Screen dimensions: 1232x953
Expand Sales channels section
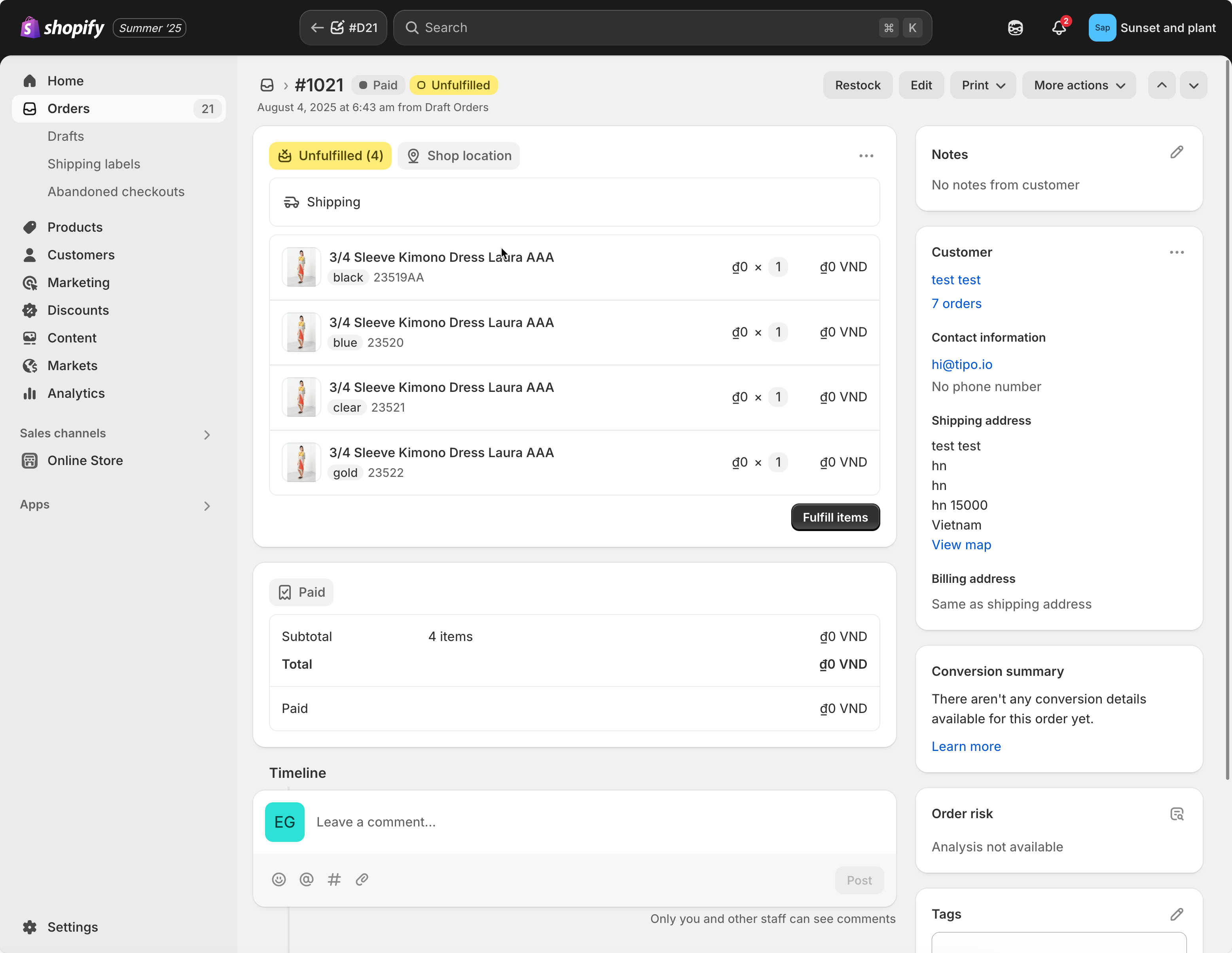[207, 434]
